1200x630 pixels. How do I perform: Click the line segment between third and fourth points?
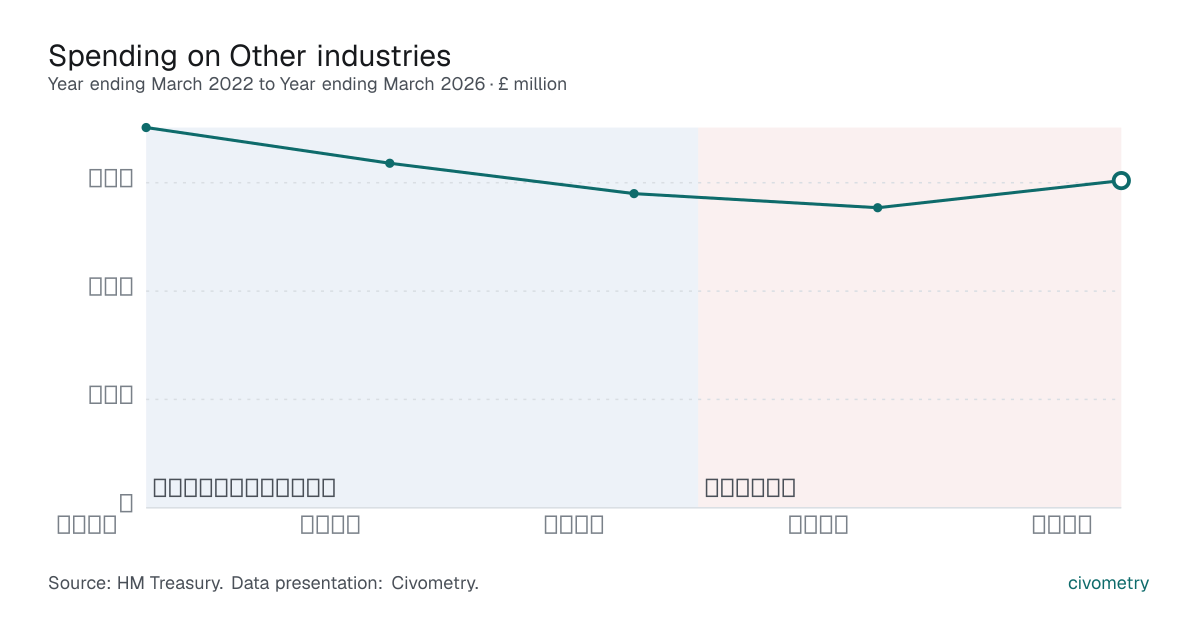click(756, 200)
